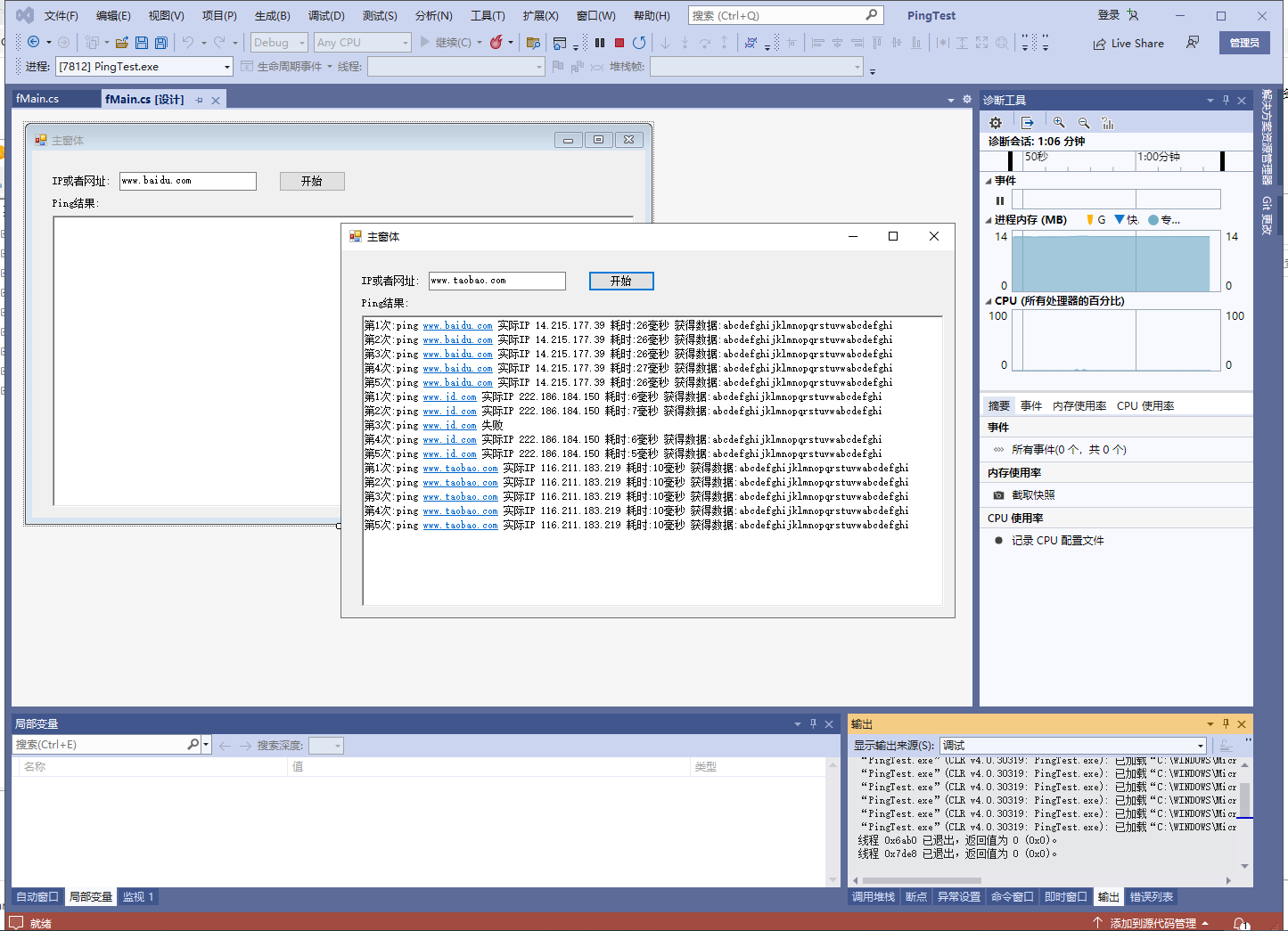Zoom in on diagnostic timeline
1288x931 pixels.
click(1059, 123)
